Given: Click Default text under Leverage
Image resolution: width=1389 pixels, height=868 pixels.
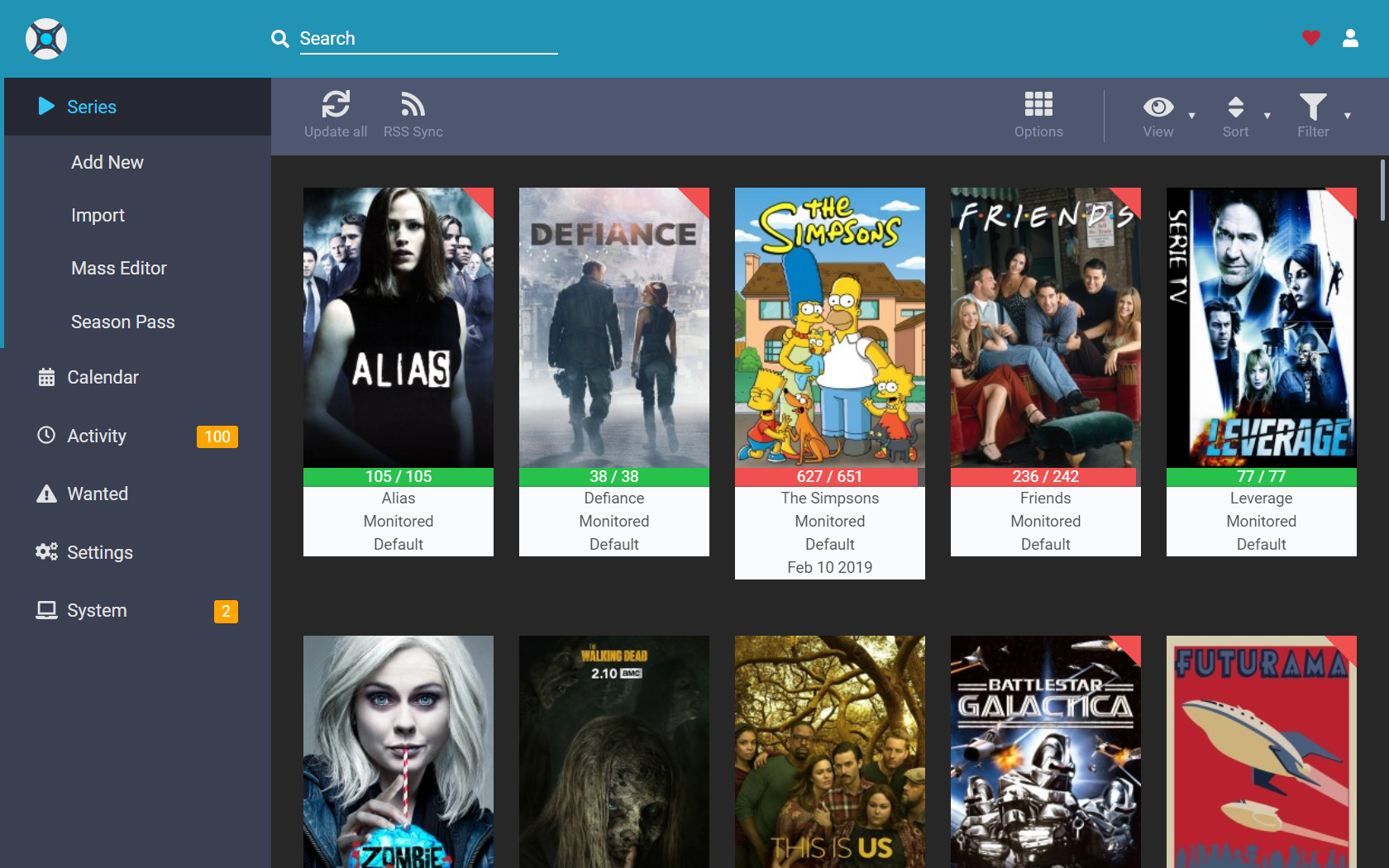Looking at the screenshot, I should click(1262, 545).
